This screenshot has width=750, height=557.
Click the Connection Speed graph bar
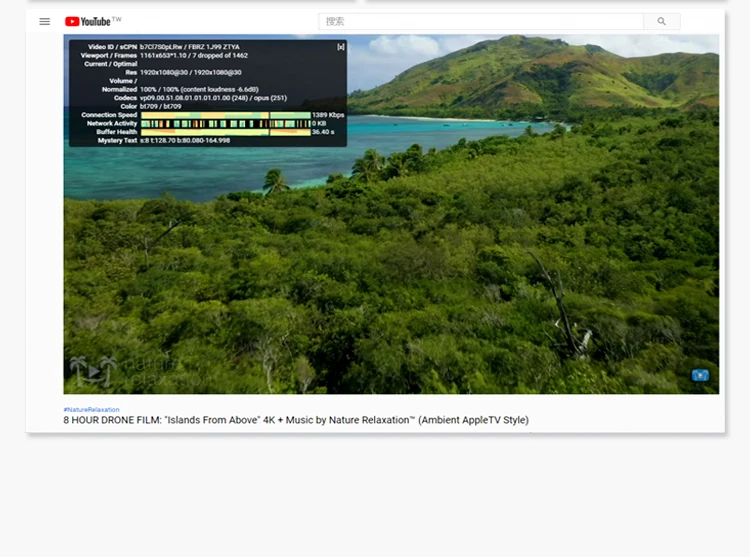[225, 115]
